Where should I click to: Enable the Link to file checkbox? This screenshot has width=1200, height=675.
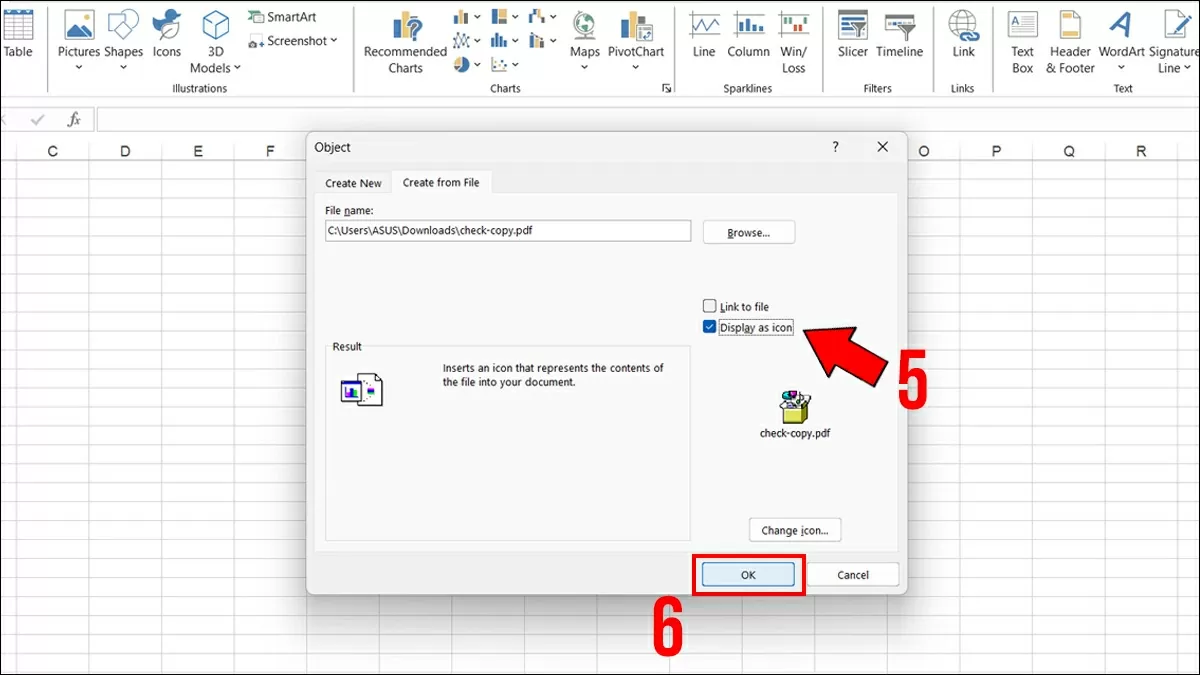coord(710,307)
